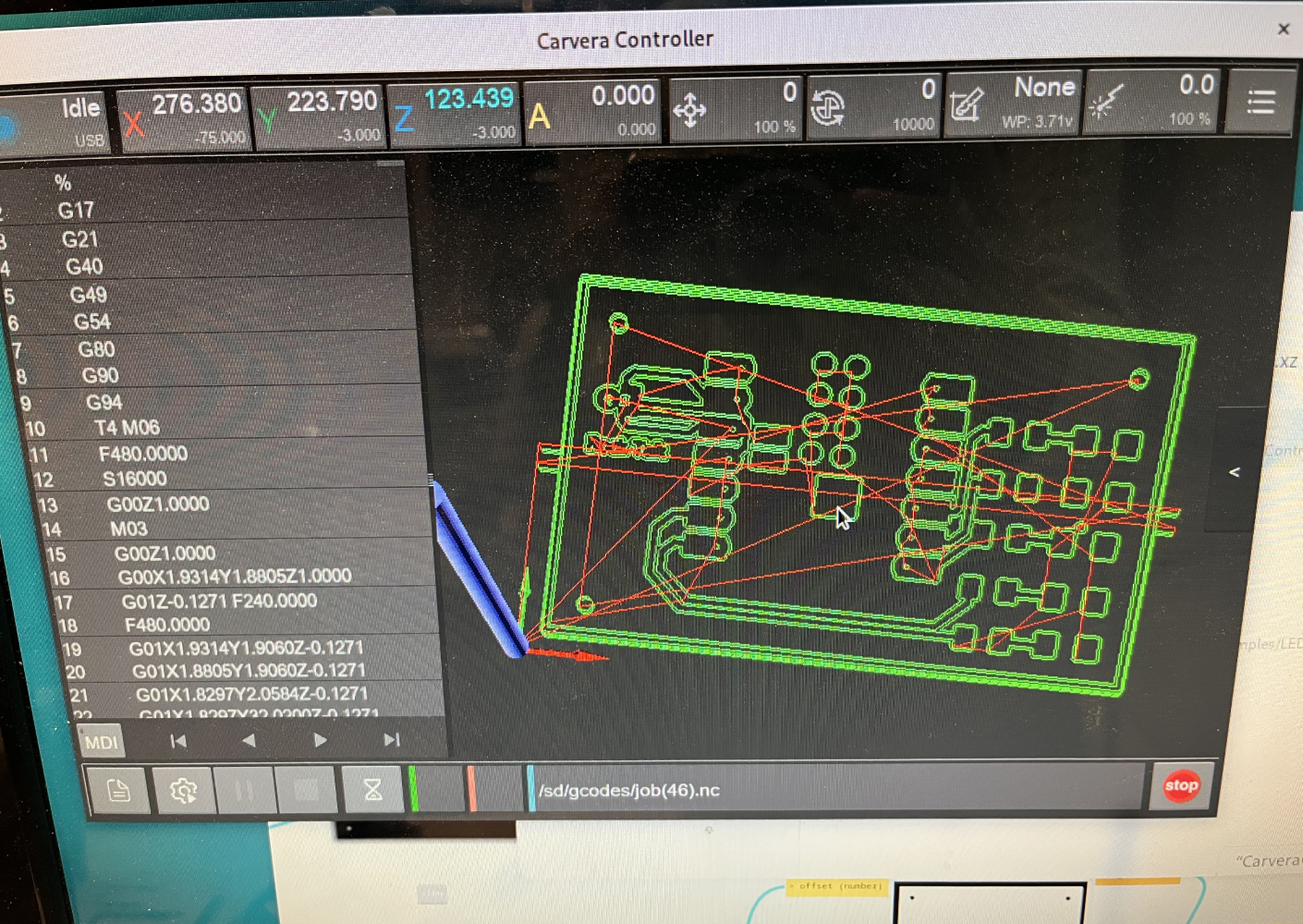Click the tool status icon showing None
The height and width of the screenshot is (924, 1303).
point(966,105)
